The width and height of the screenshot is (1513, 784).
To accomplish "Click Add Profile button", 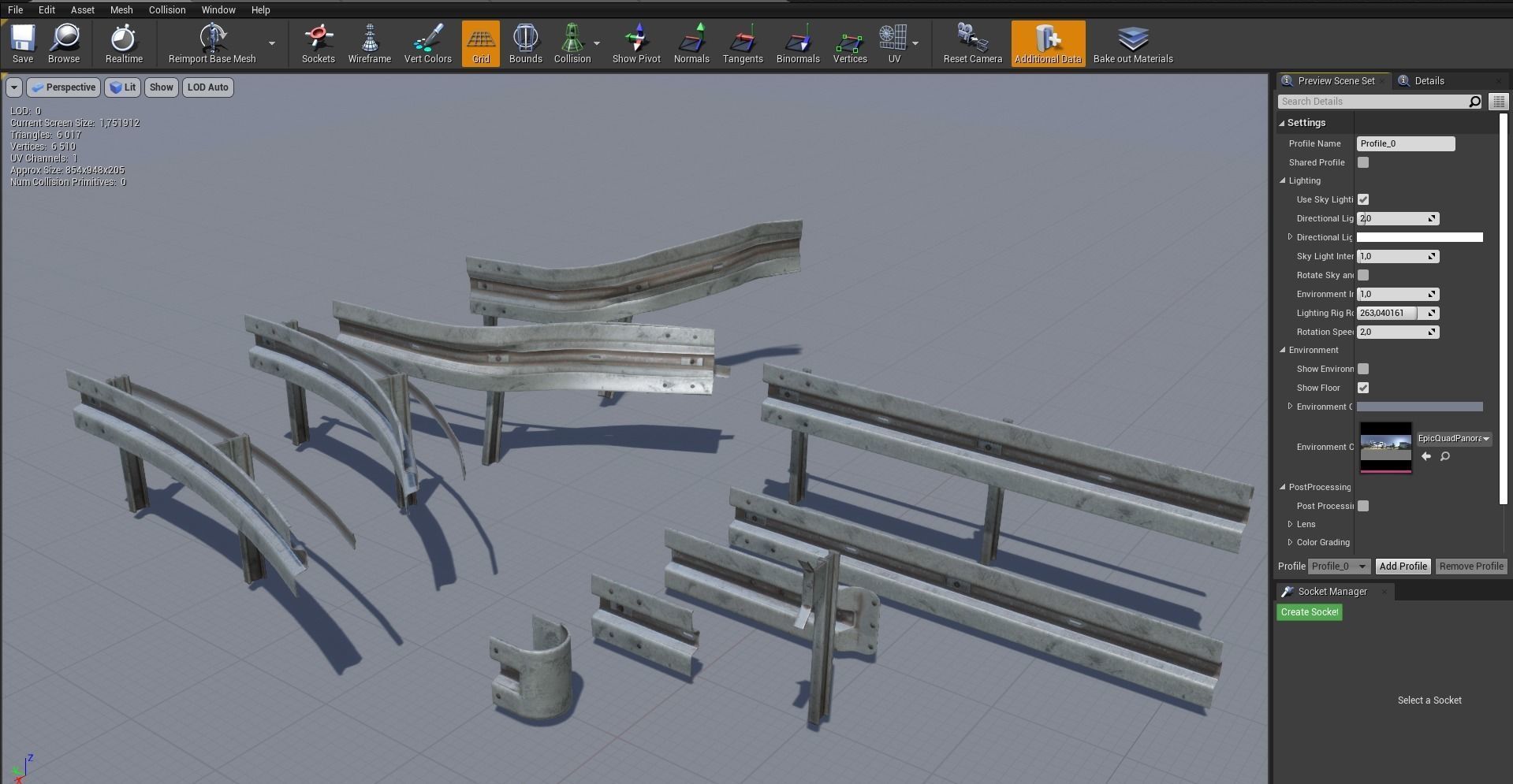I will pos(1403,567).
